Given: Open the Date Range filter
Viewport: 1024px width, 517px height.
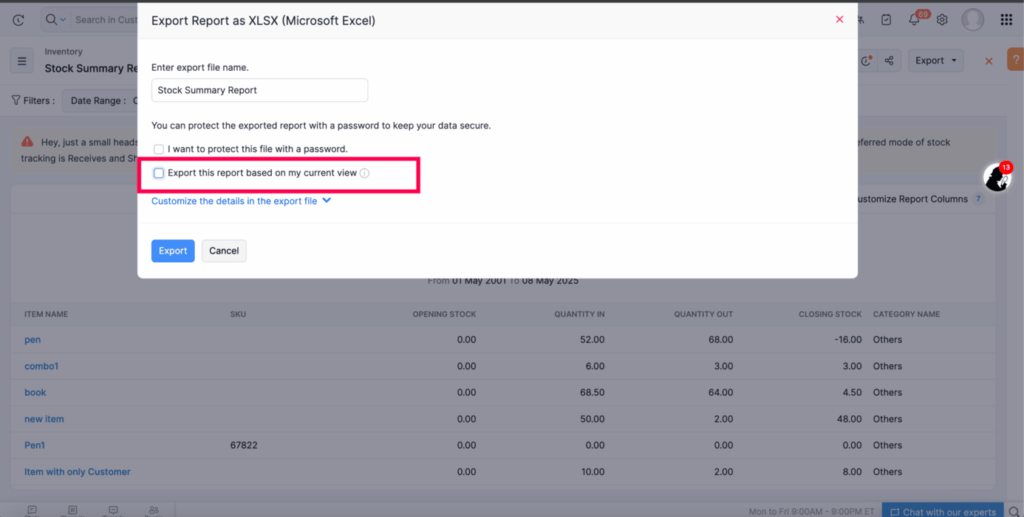Looking at the screenshot, I should [101, 101].
